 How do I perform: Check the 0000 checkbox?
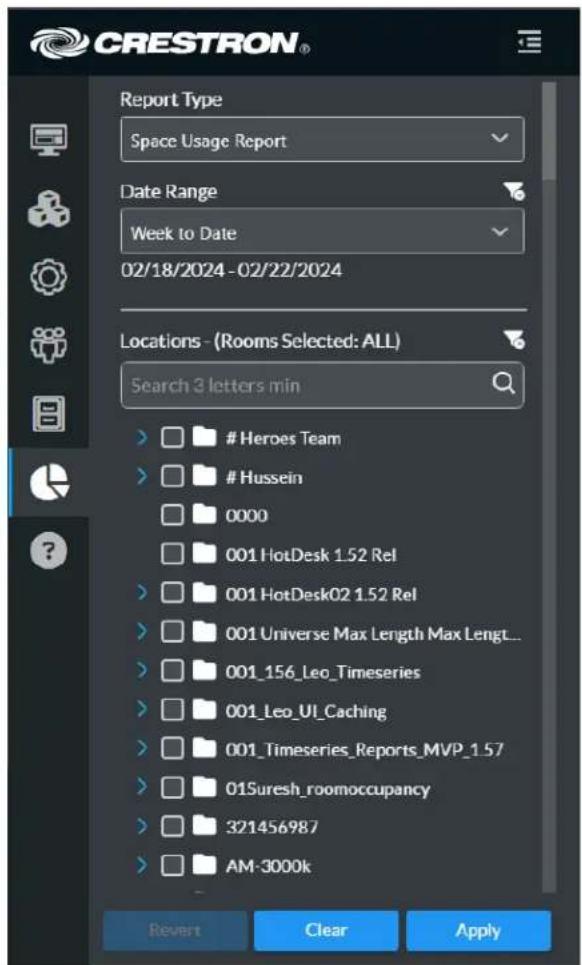click(x=172, y=515)
